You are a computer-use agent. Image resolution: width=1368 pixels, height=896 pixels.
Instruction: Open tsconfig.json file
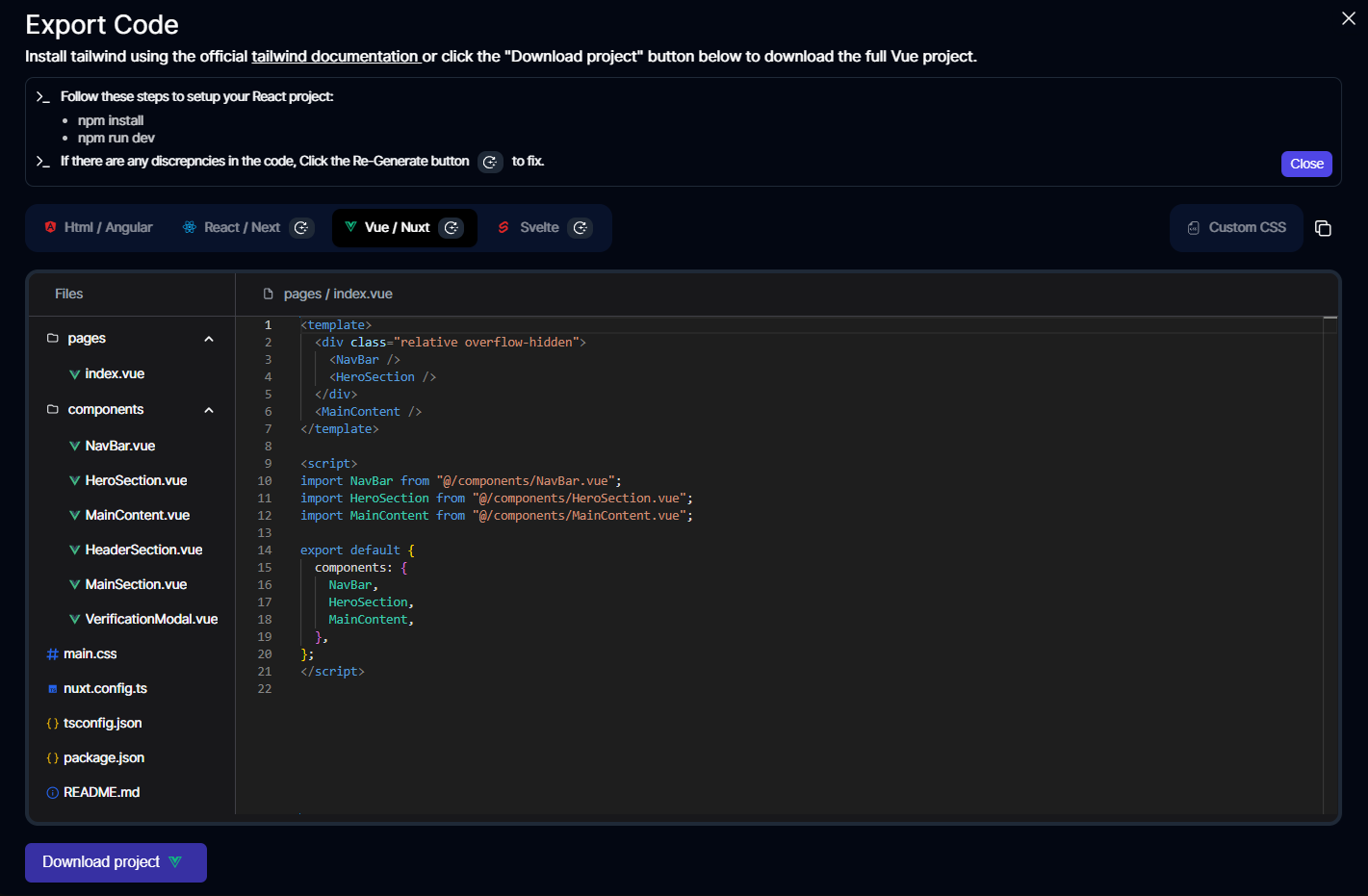102,723
